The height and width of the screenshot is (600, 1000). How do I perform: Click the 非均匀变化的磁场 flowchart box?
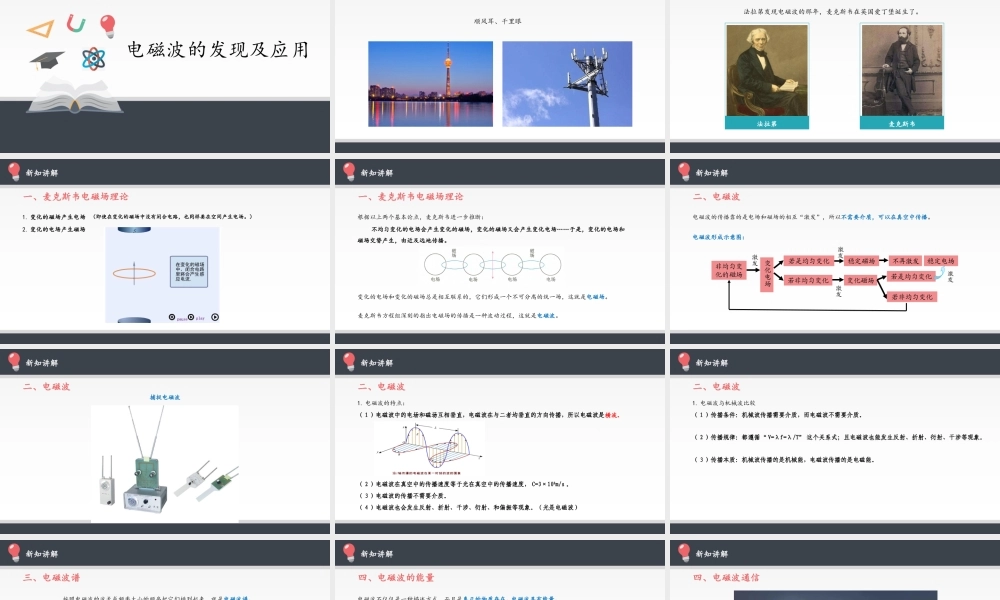point(729,270)
